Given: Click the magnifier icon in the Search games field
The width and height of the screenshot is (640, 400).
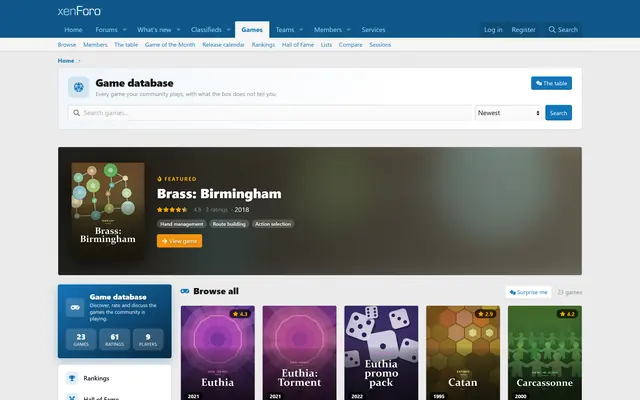Looking at the screenshot, I should click(76, 113).
